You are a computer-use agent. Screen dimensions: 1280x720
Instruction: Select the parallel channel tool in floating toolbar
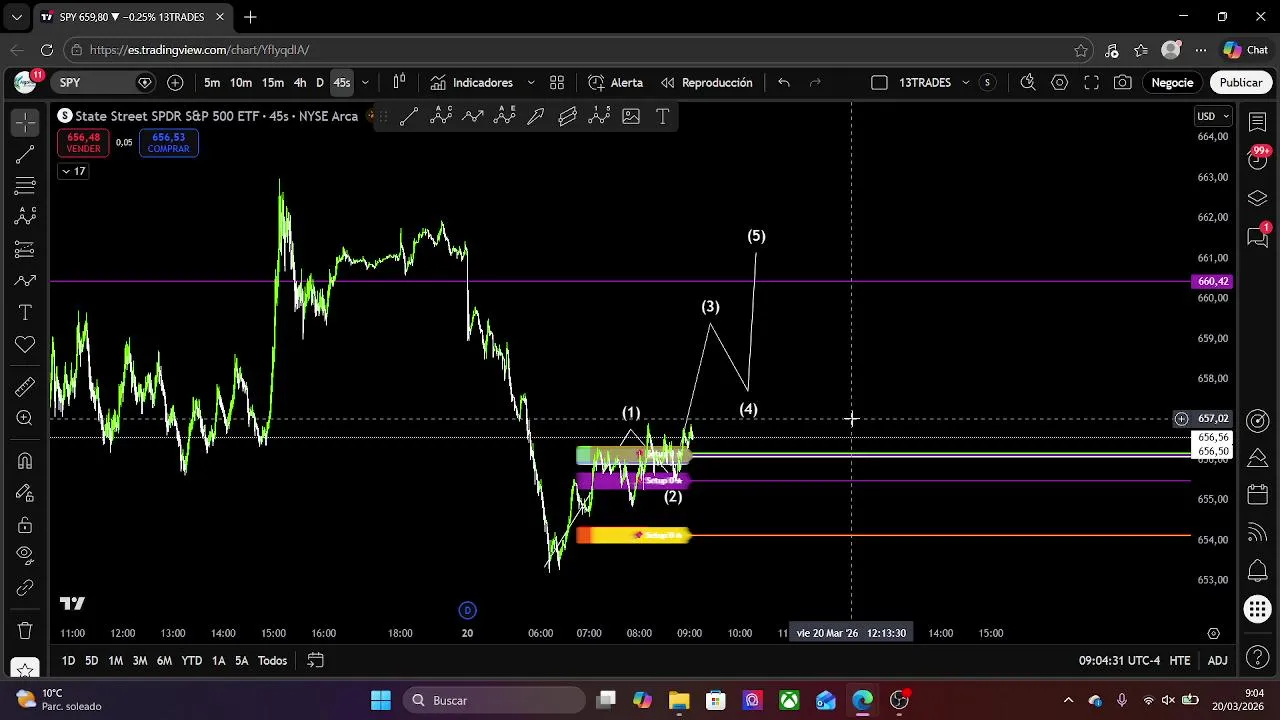[x=568, y=116]
